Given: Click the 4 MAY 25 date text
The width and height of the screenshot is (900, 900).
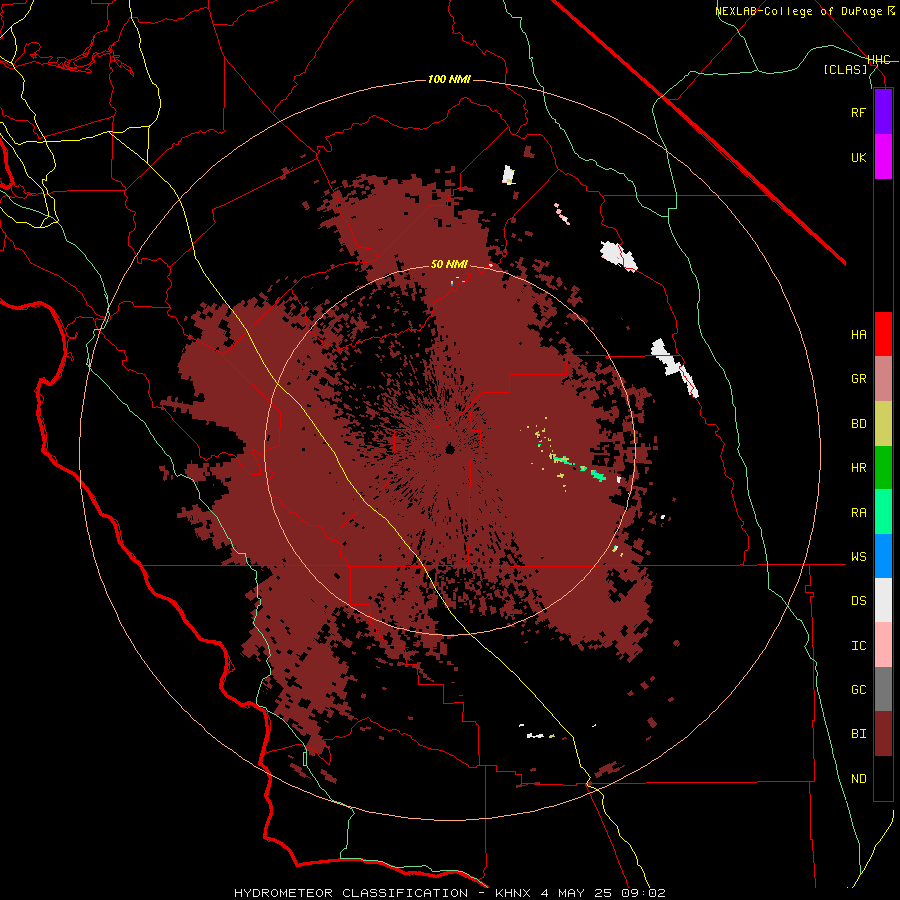Looking at the screenshot, I should (x=576, y=893).
